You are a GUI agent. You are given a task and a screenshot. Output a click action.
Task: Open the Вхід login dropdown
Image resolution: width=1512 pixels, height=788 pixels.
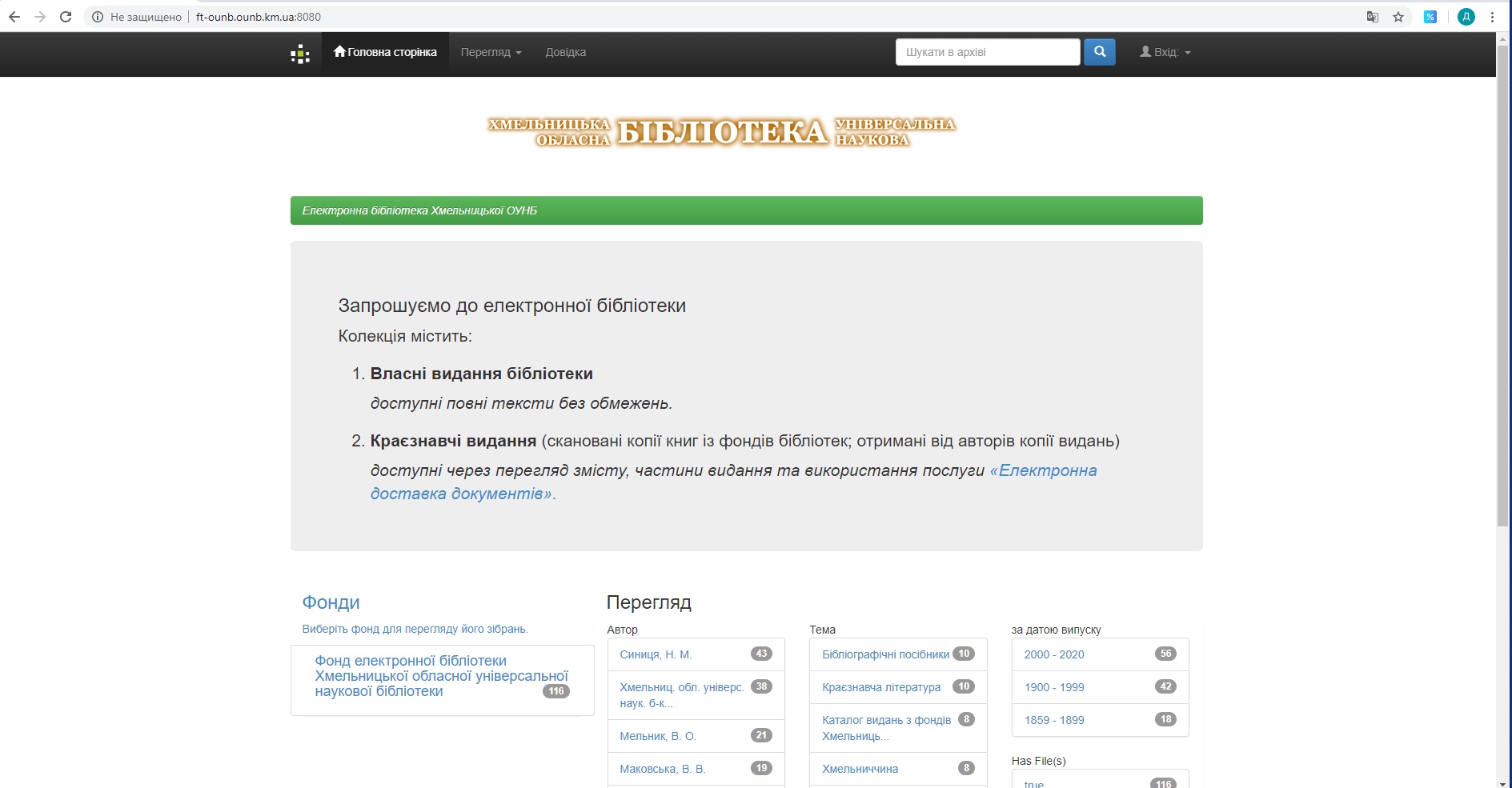coord(1165,53)
